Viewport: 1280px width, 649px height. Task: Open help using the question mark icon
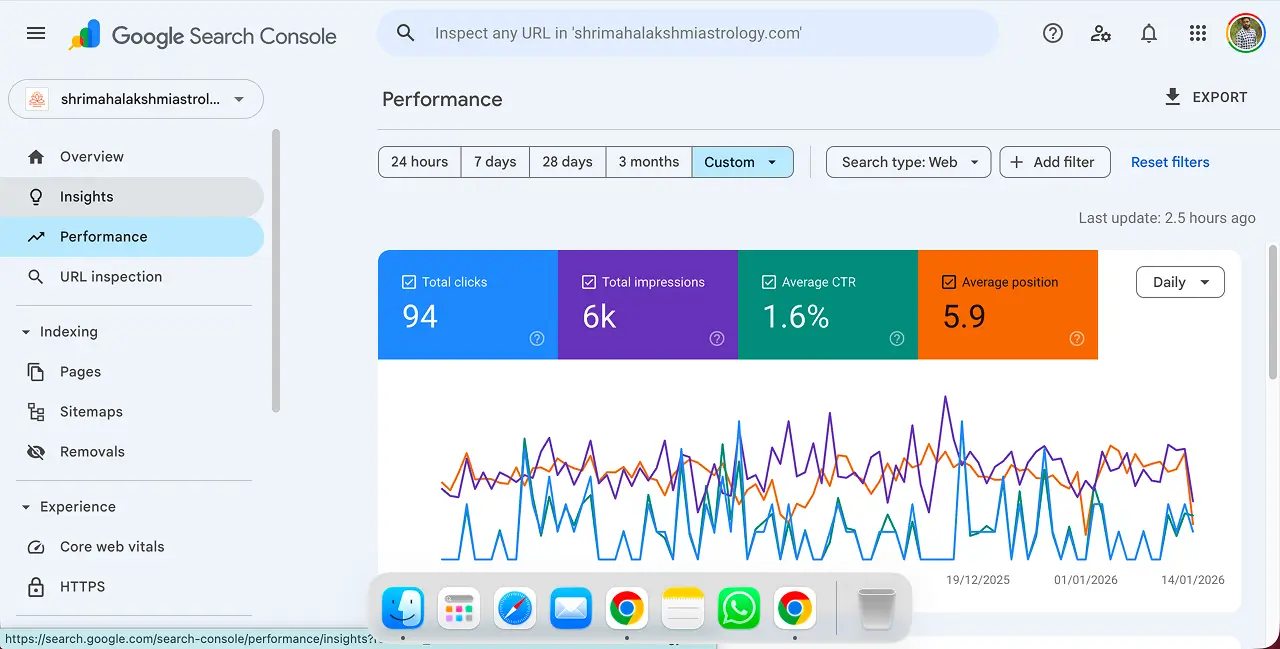[1052, 32]
